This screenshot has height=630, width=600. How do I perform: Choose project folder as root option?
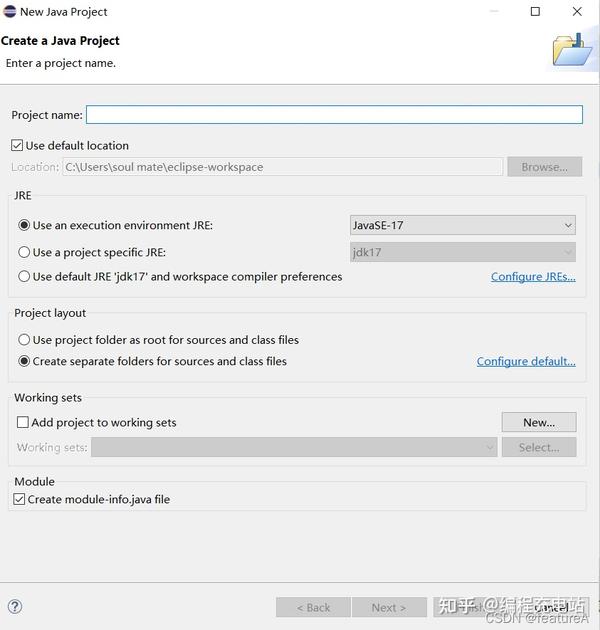pyautogui.click(x=25, y=340)
